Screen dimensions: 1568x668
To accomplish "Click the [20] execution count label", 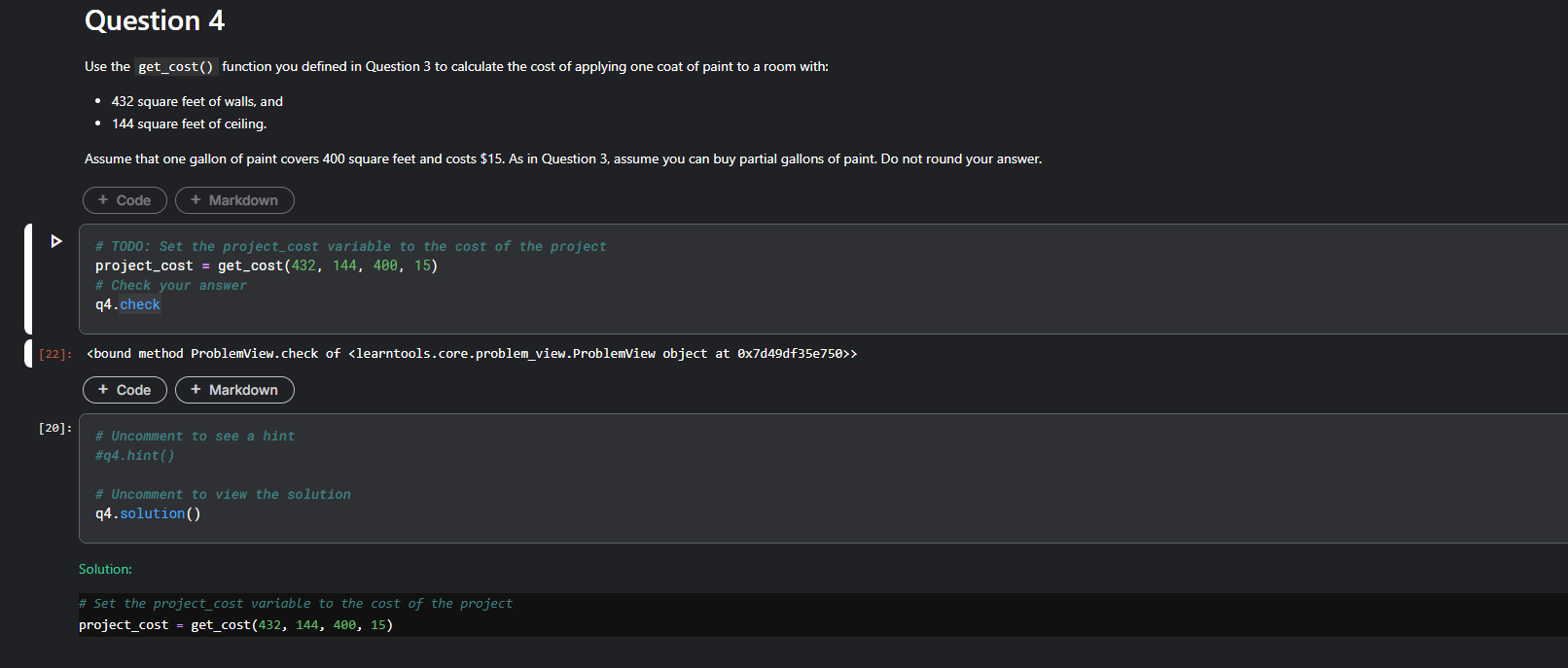I will (x=55, y=428).
